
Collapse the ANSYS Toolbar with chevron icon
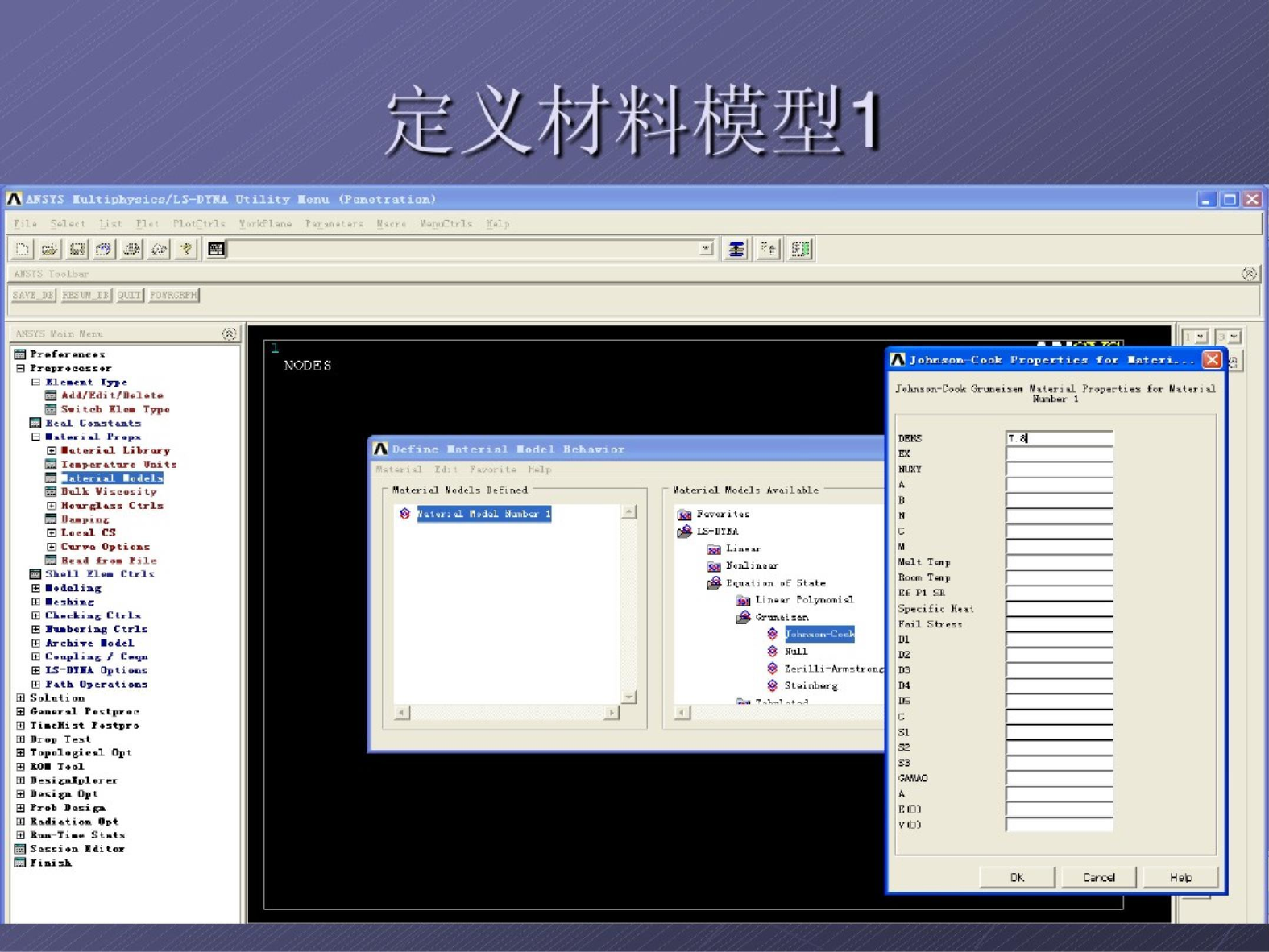pyautogui.click(x=1249, y=275)
